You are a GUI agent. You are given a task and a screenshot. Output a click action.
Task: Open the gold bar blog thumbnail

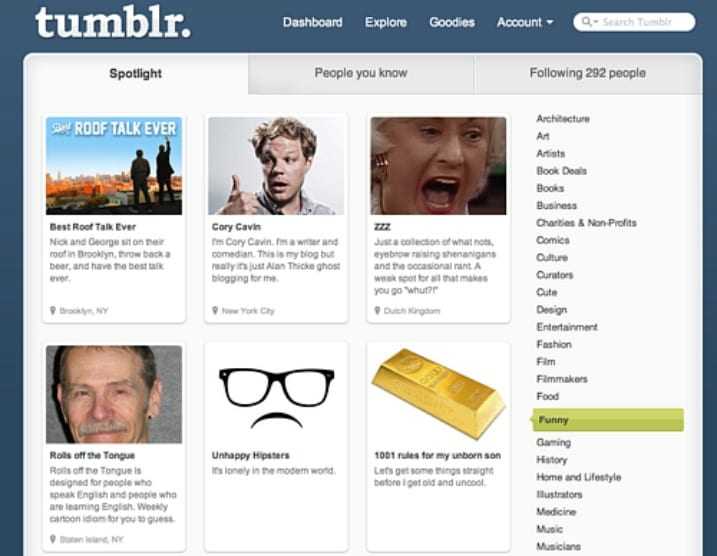[x=439, y=395]
